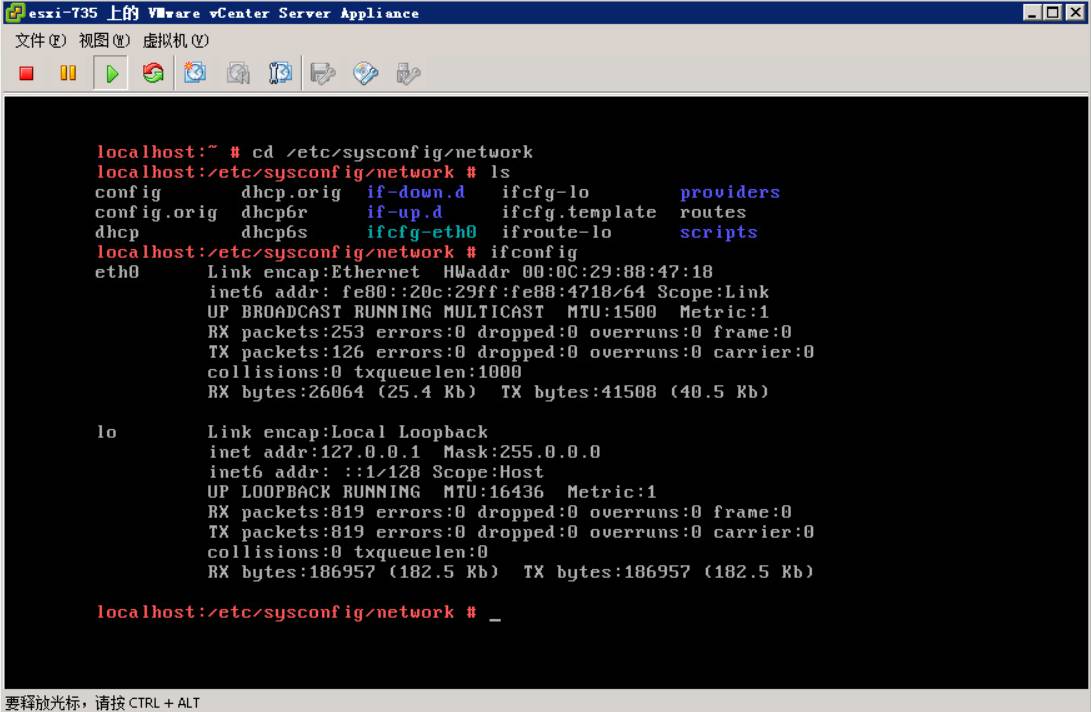Click the eth0 interface label
The width and height of the screenshot is (1091, 712).
[117, 272]
